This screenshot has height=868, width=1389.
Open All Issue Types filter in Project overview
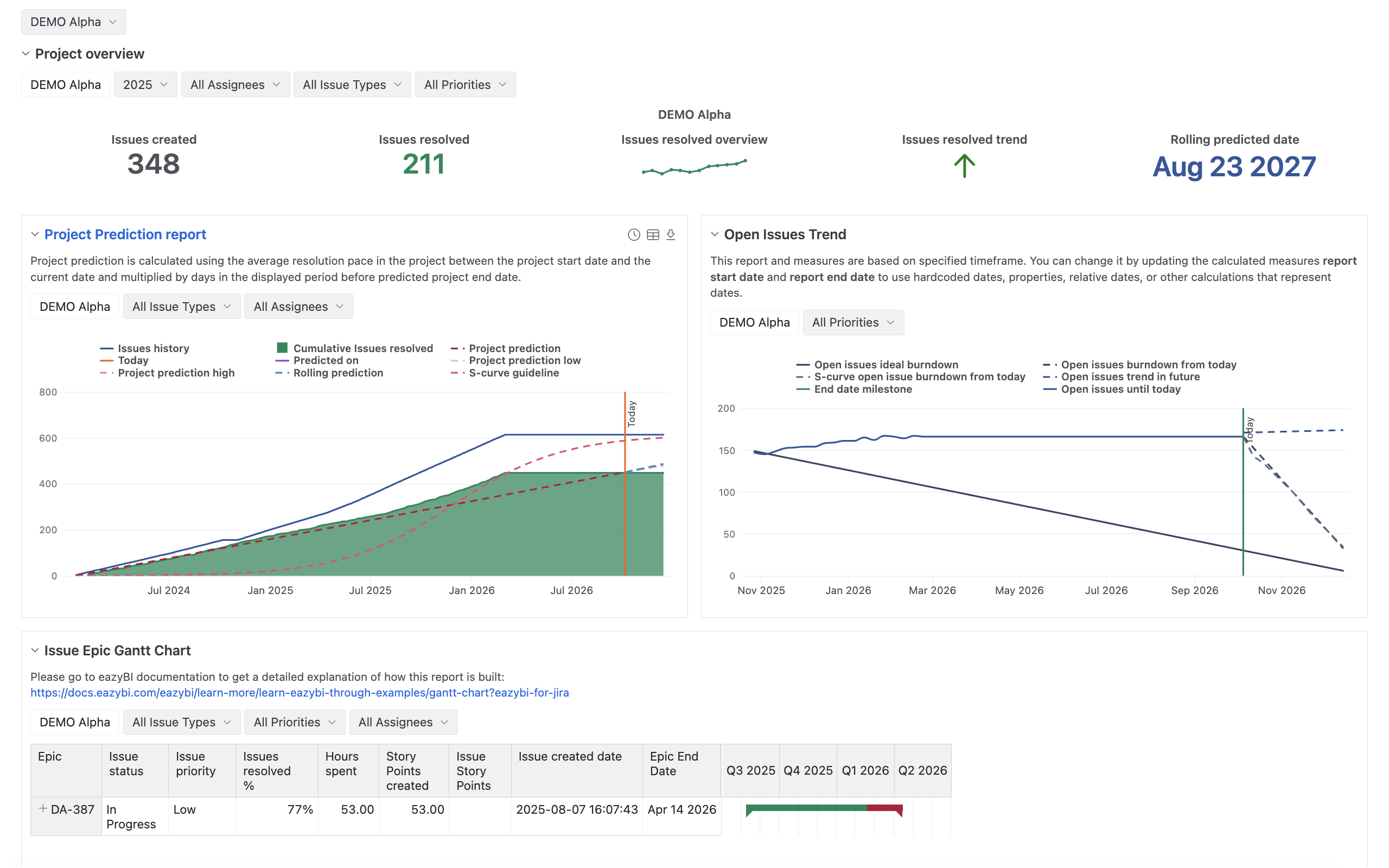pyautogui.click(x=352, y=85)
